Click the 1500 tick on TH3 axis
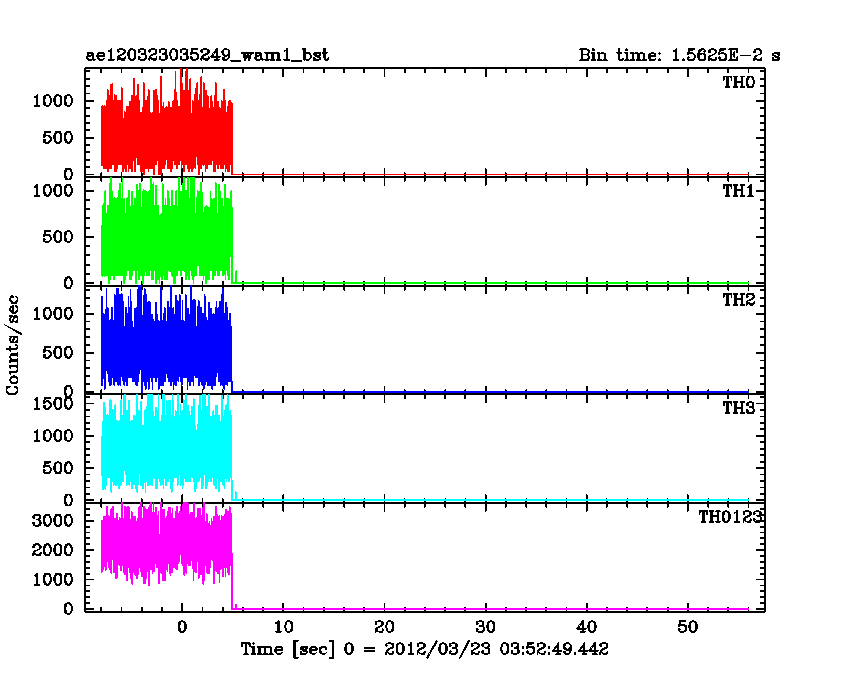Screen dimensions: 850x680 [x=53, y=403]
